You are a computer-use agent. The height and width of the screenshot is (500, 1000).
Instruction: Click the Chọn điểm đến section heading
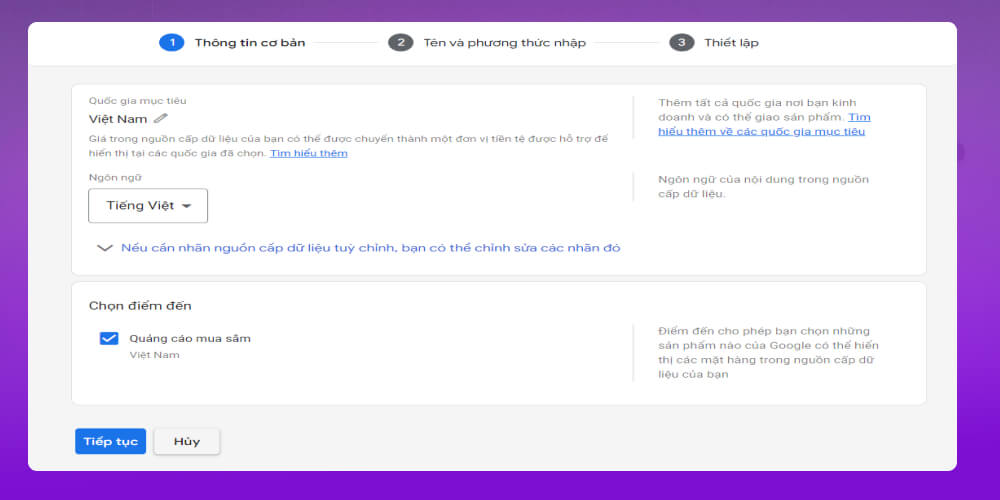pos(140,306)
